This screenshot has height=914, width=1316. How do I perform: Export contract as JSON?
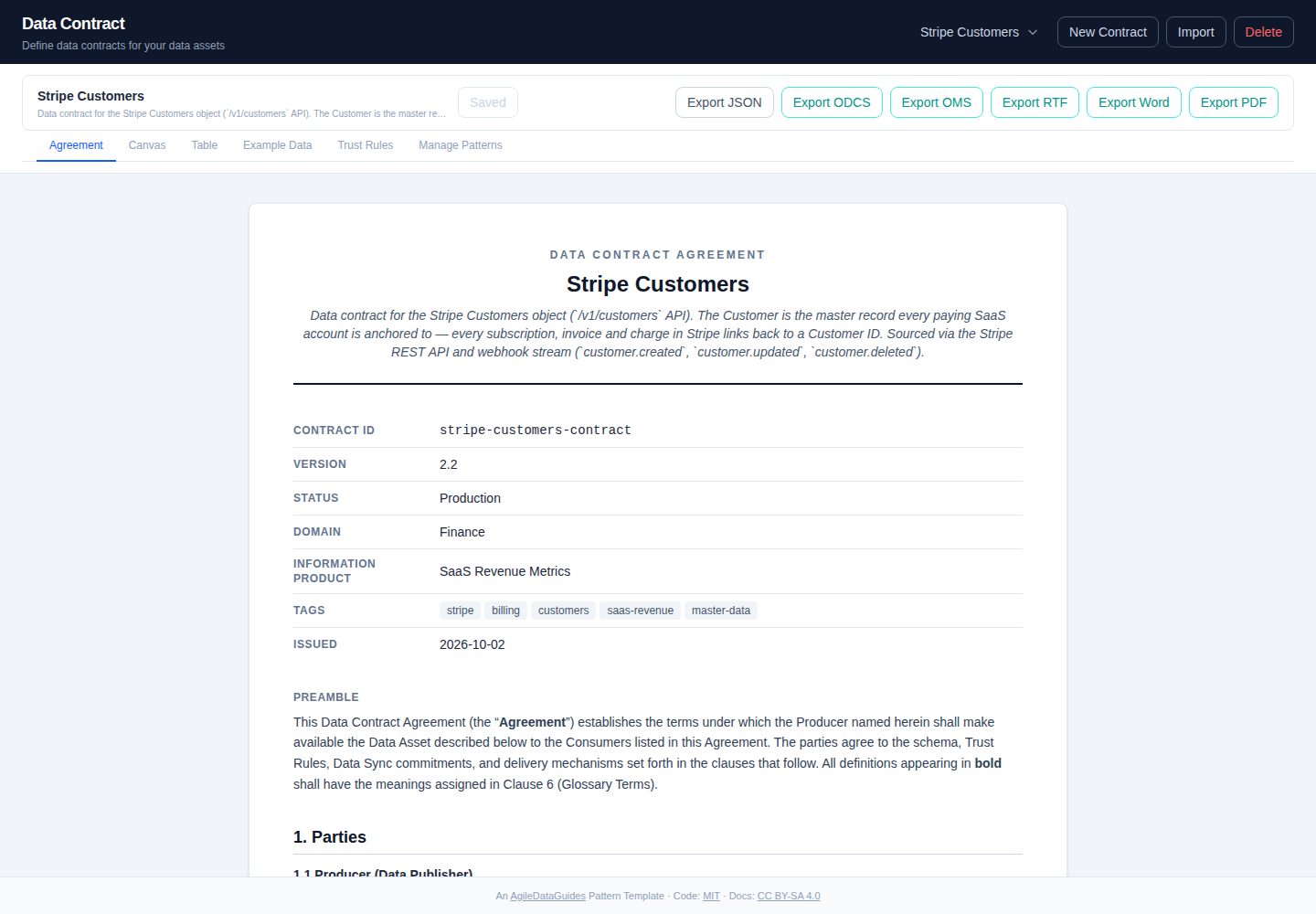coord(725,102)
